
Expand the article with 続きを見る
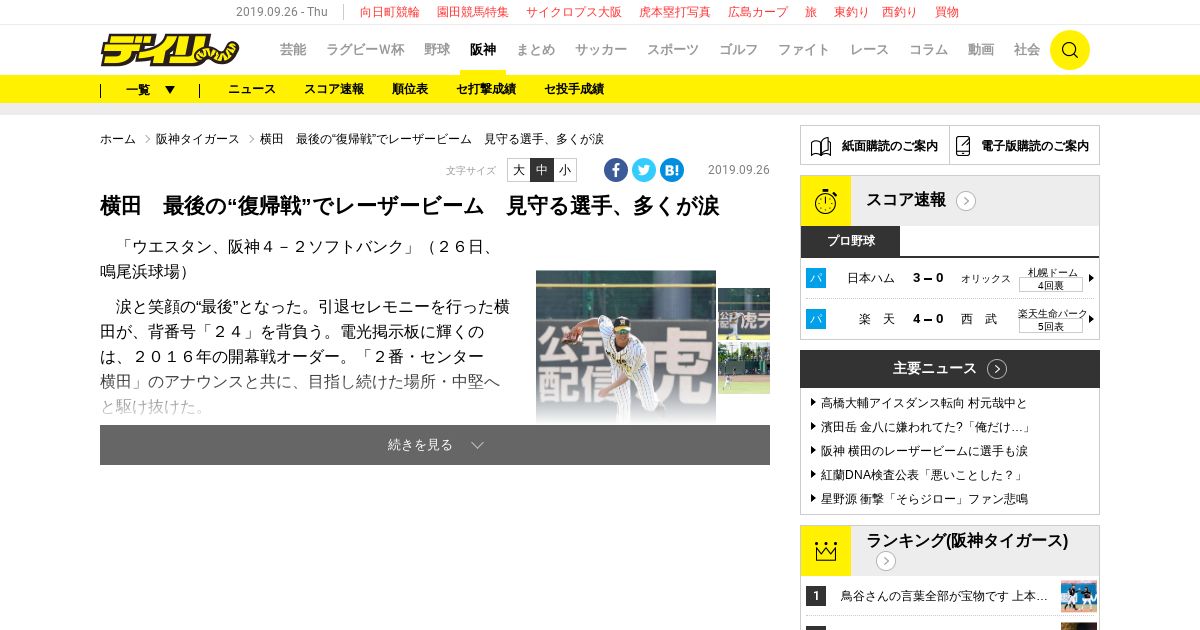coord(435,445)
